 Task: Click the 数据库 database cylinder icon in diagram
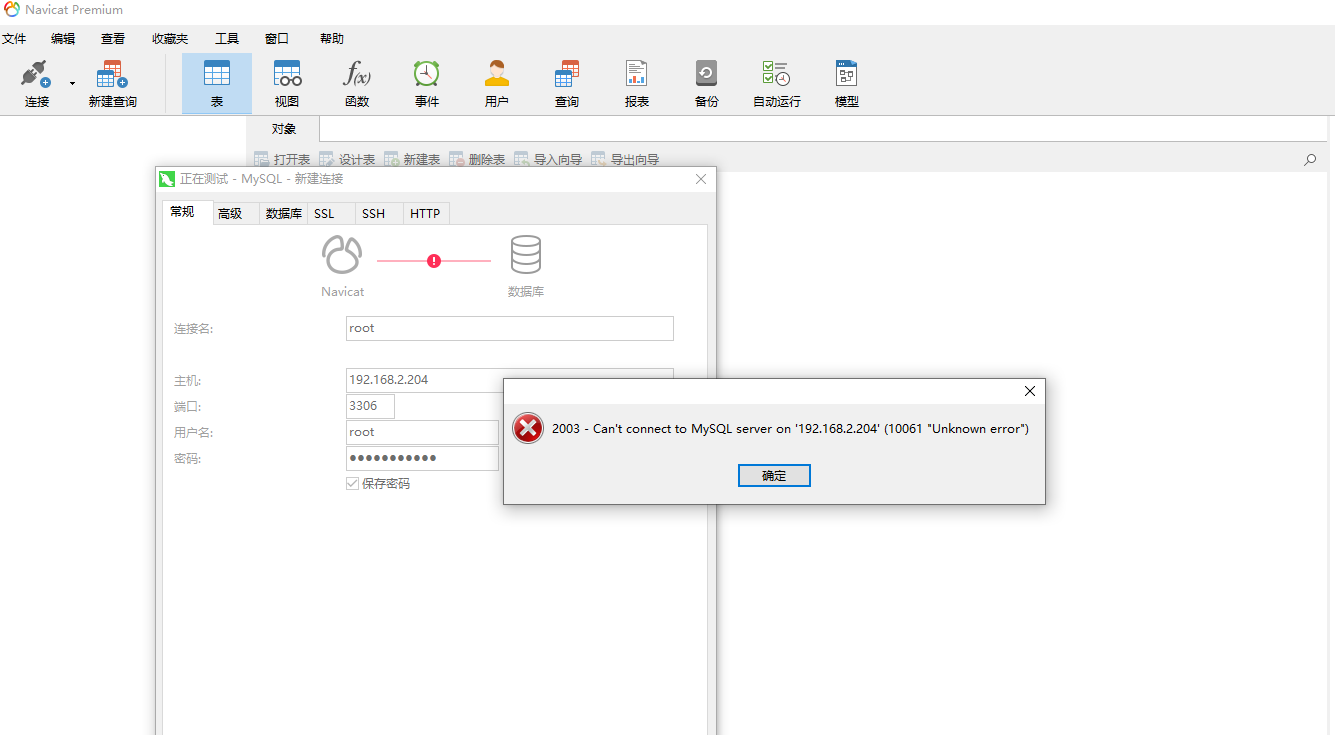coord(526,255)
